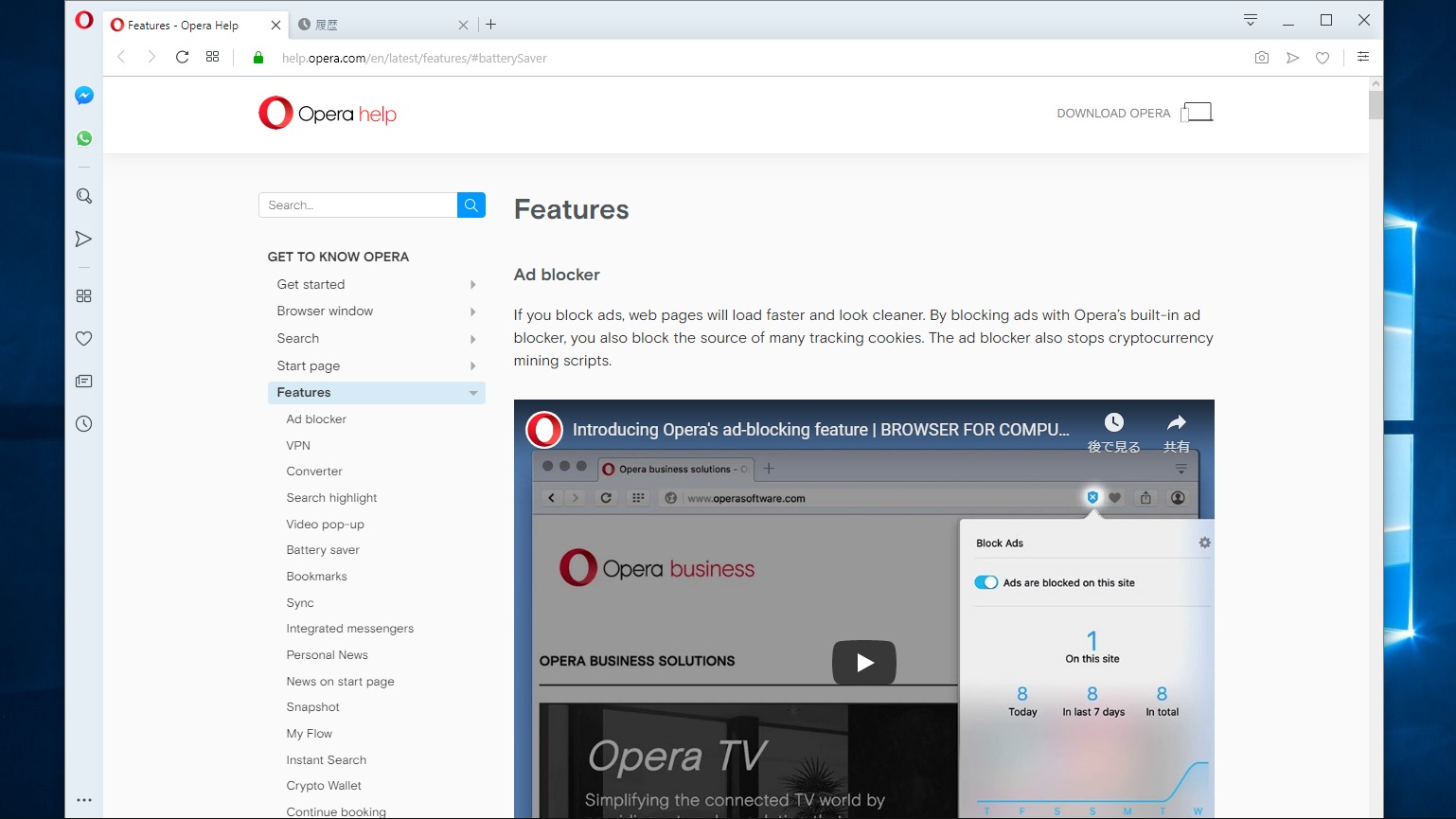1456x819 pixels.
Task: Collapse the Features section arrow
Action: pos(473,393)
